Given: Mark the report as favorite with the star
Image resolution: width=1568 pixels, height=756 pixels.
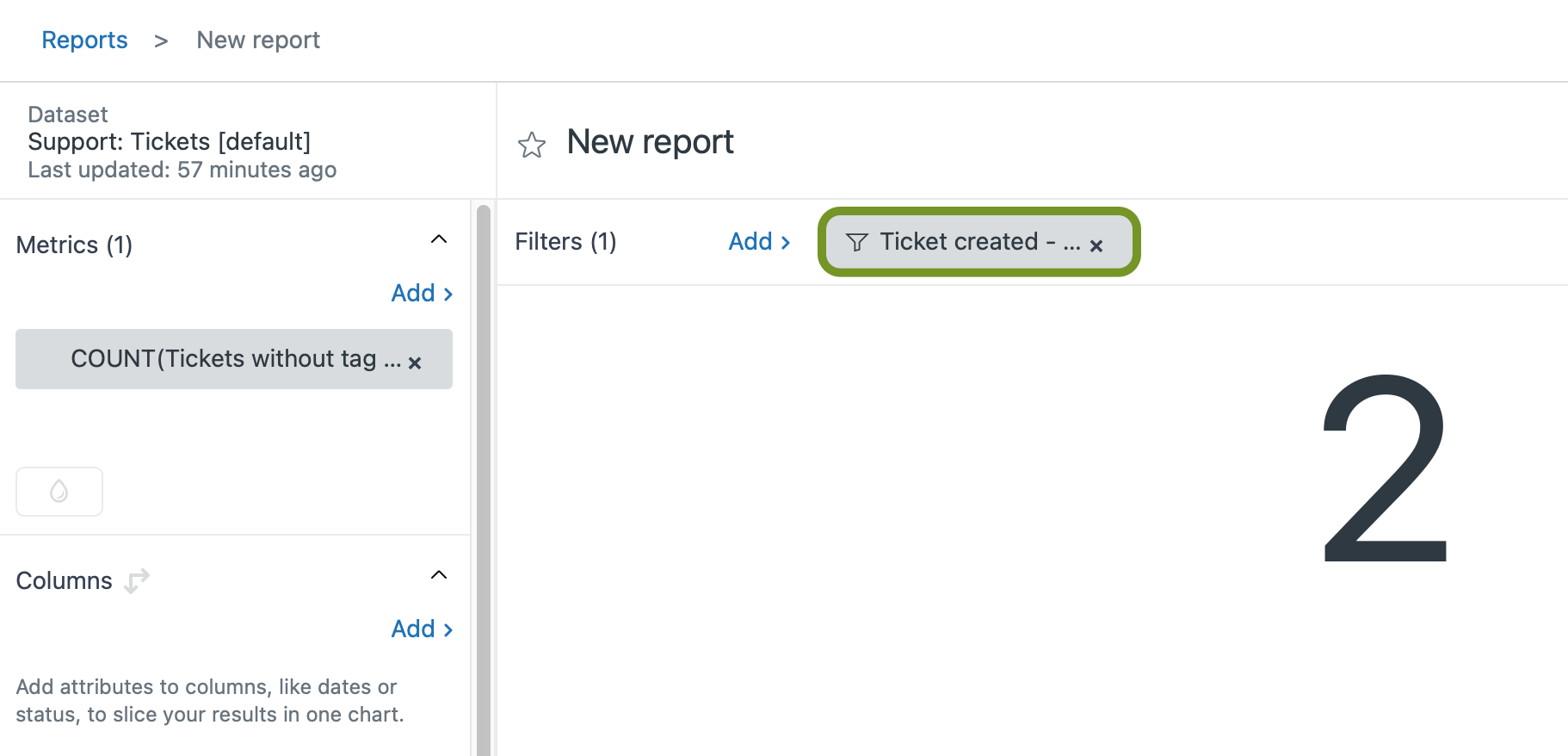Looking at the screenshot, I should click(531, 145).
